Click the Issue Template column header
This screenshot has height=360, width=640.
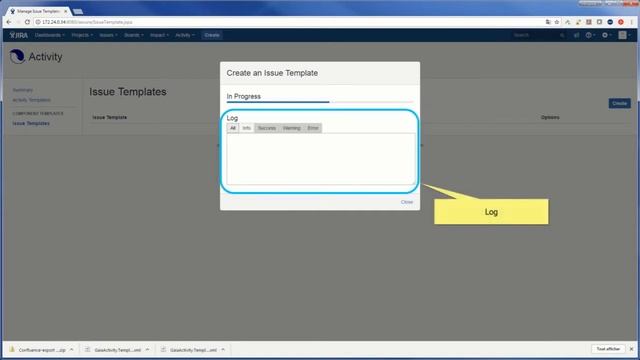109,118
